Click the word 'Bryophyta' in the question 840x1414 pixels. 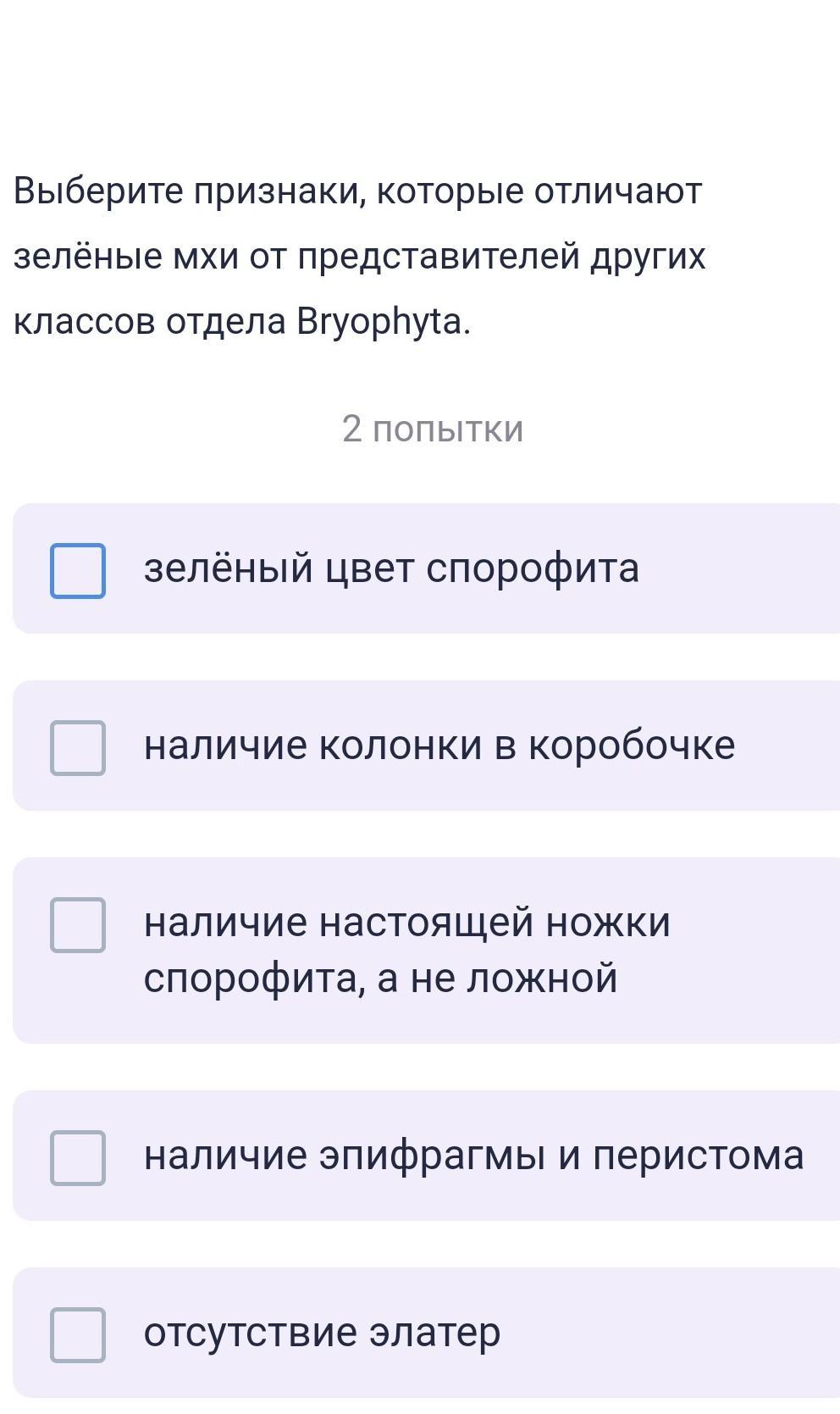(379, 322)
